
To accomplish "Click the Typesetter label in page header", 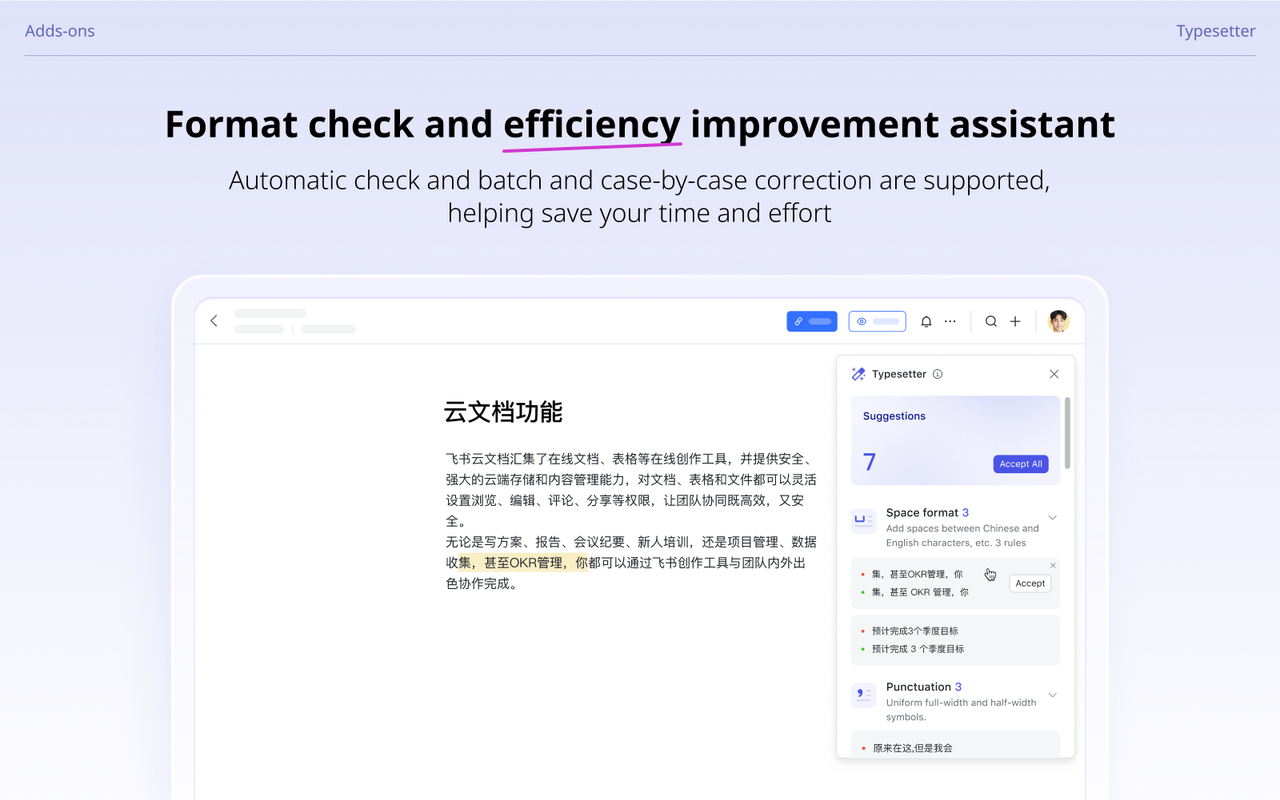I will pyautogui.click(x=1215, y=31).
